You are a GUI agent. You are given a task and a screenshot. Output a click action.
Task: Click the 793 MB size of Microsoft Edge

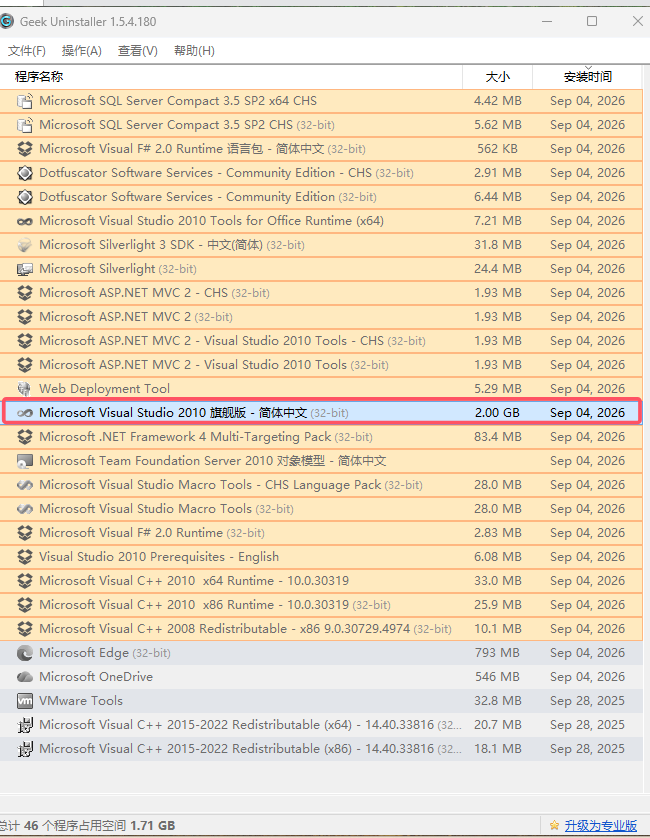(x=497, y=653)
